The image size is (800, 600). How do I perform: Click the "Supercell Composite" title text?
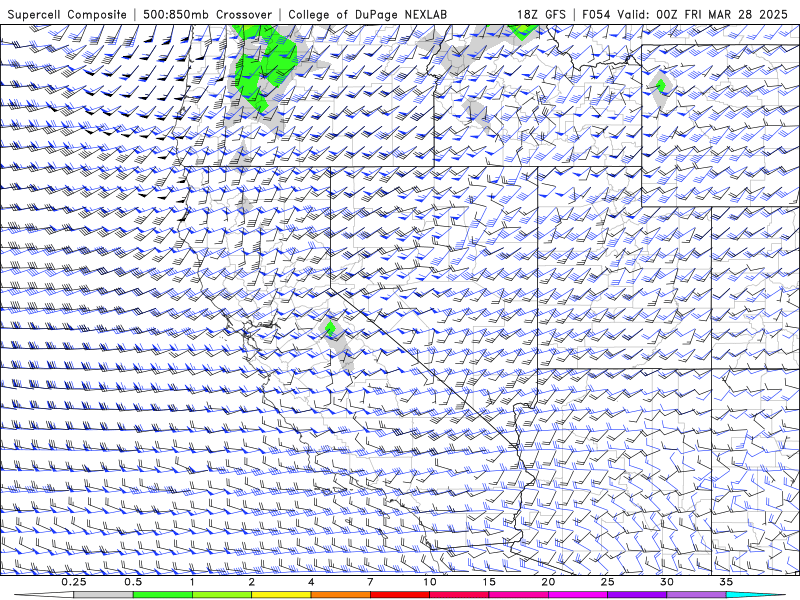coord(67,14)
